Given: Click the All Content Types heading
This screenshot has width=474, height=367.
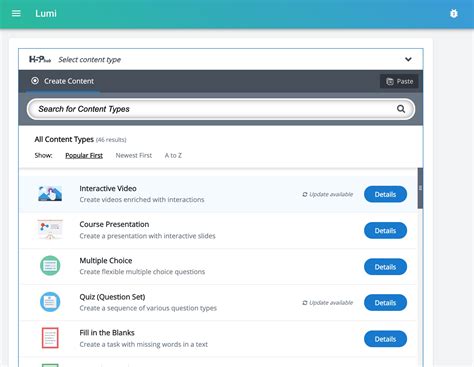Looking at the screenshot, I should tap(64, 139).
